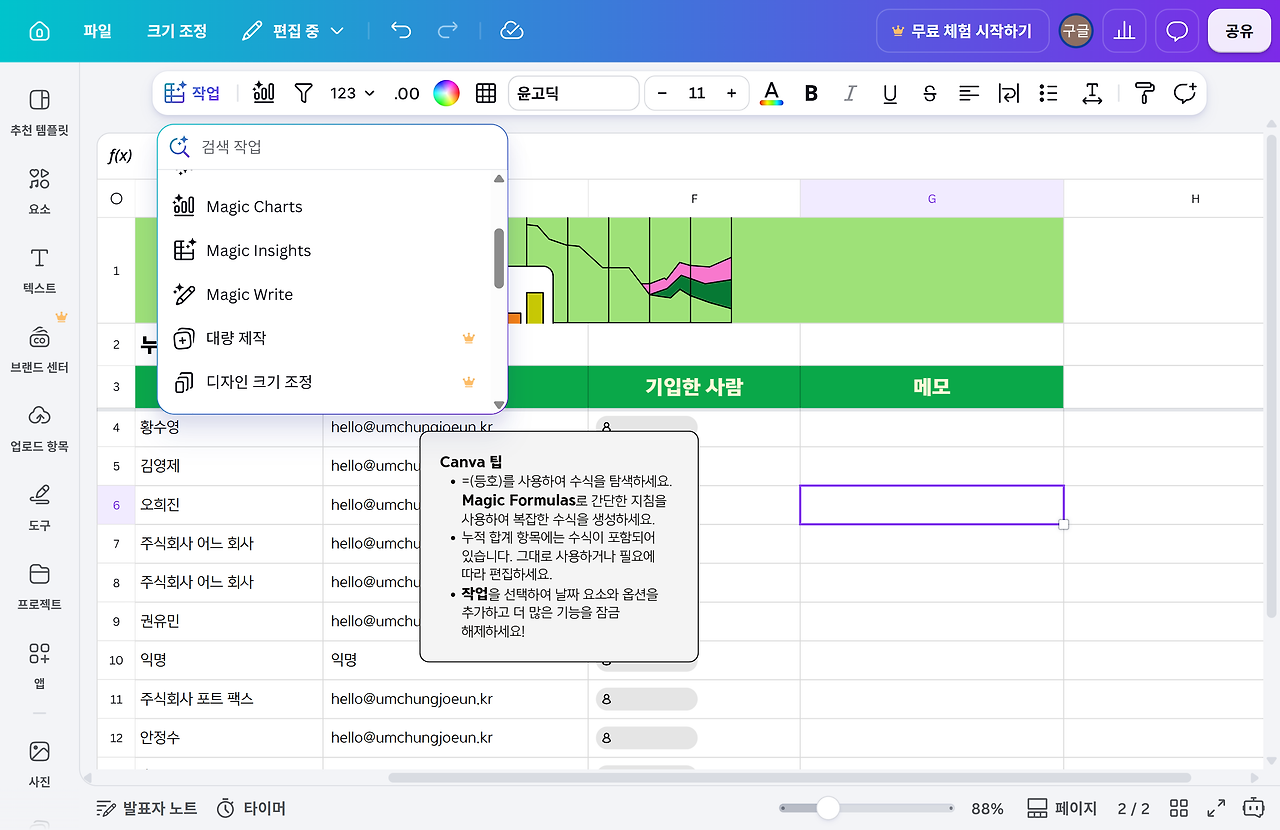This screenshot has width=1280, height=830.
Task: Toggle italic formatting
Action: click(850, 93)
